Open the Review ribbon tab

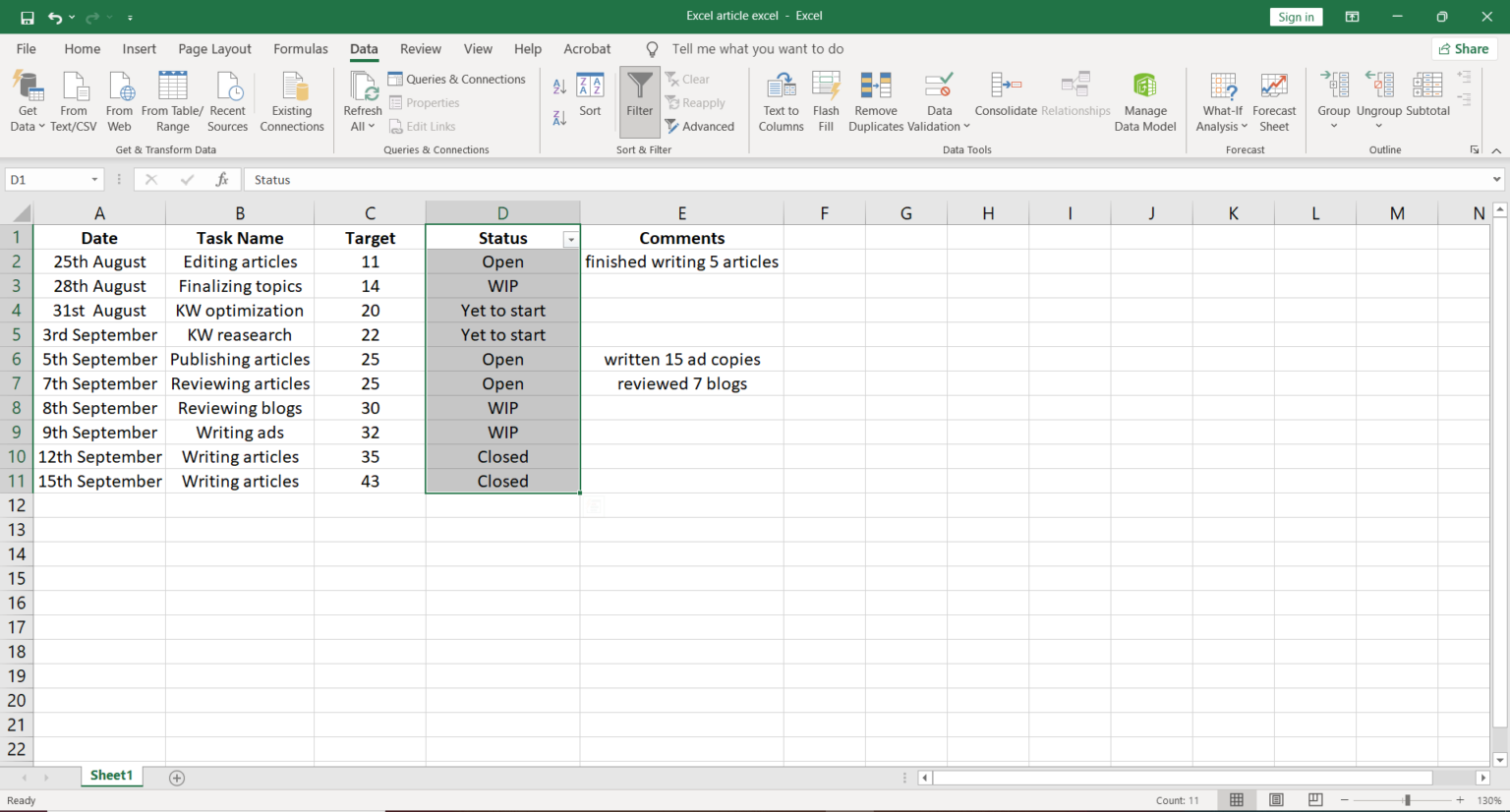420,48
